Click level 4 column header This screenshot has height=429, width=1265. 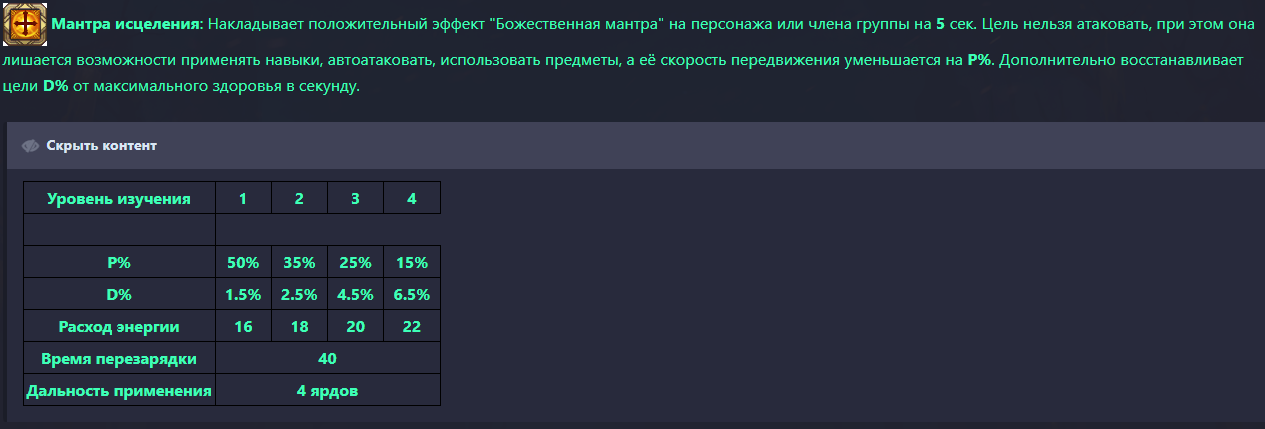tap(411, 198)
